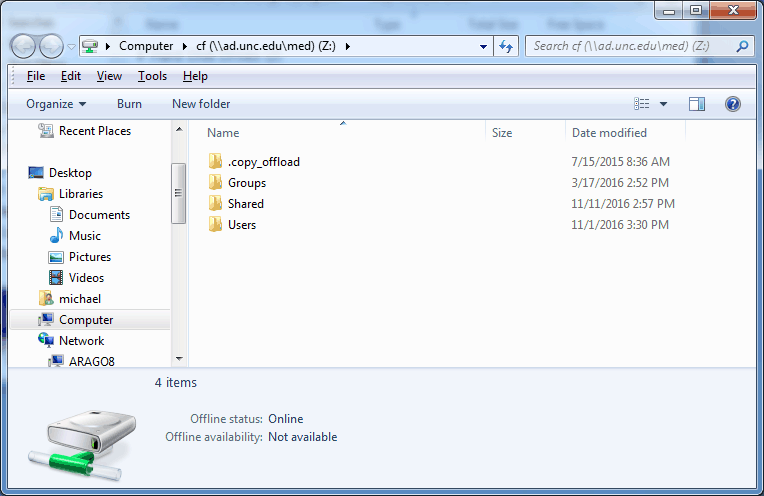
Task: Click the Back navigation arrow
Action: click(x=23, y=47)
